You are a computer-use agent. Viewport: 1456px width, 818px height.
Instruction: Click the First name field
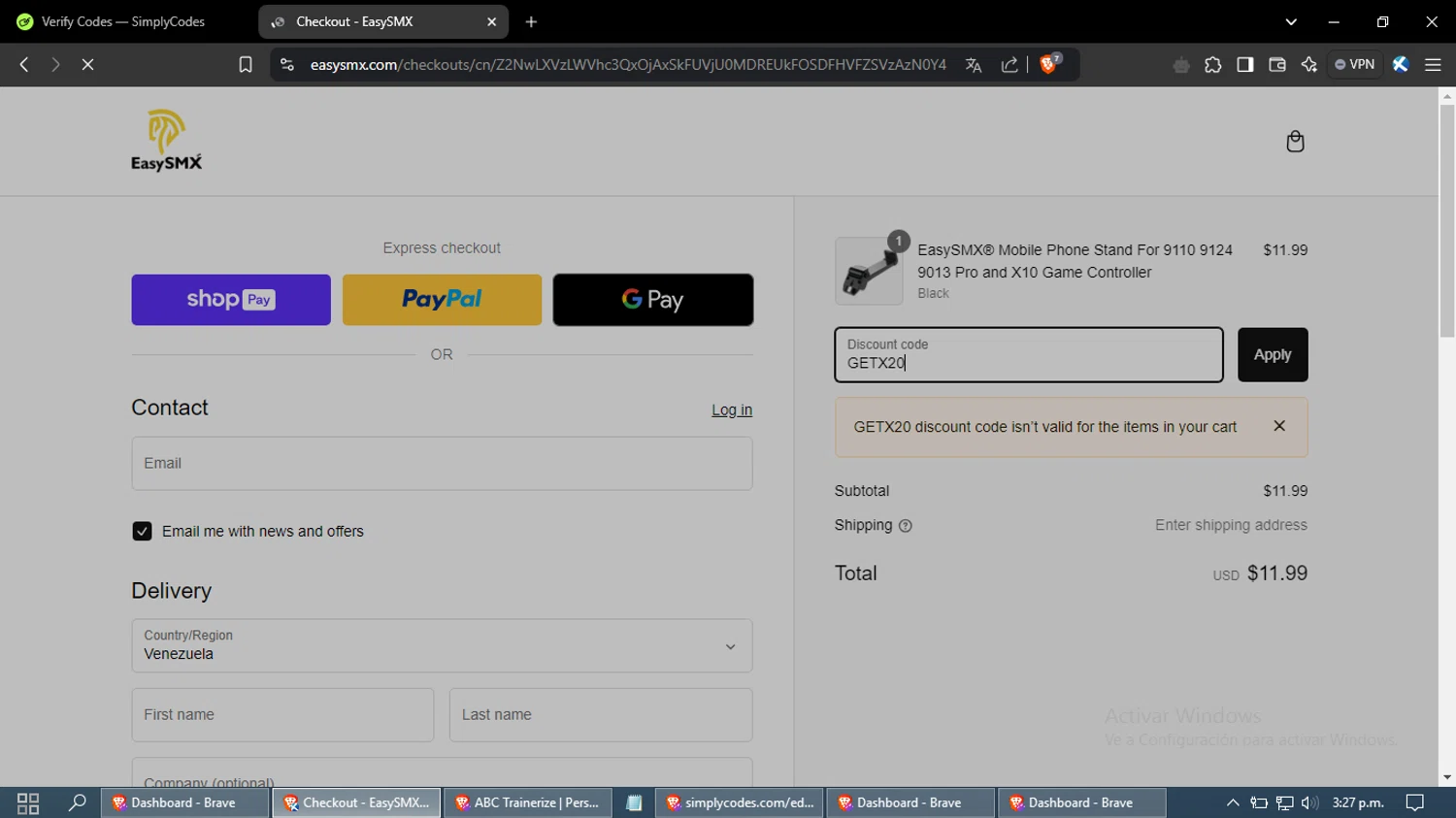(282, 715)
